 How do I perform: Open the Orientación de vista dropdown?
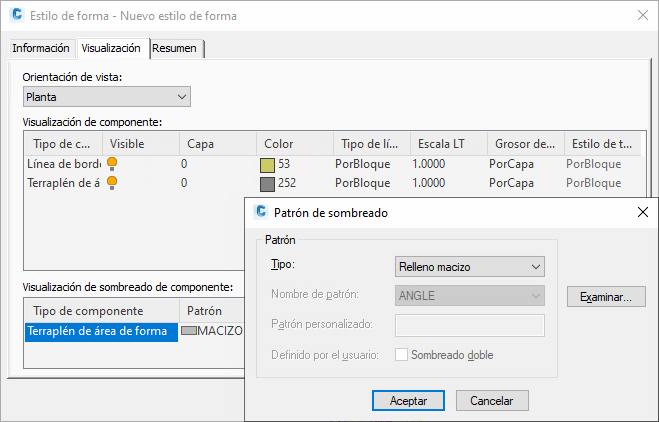click(x=106, y=97)
